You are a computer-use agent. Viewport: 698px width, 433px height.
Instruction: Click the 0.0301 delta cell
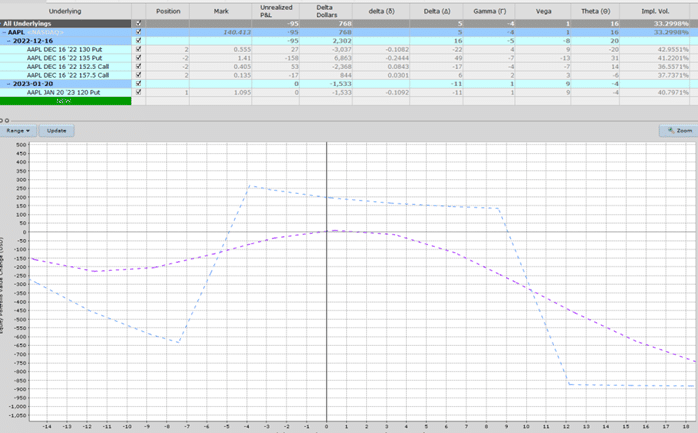pos(398,75)
